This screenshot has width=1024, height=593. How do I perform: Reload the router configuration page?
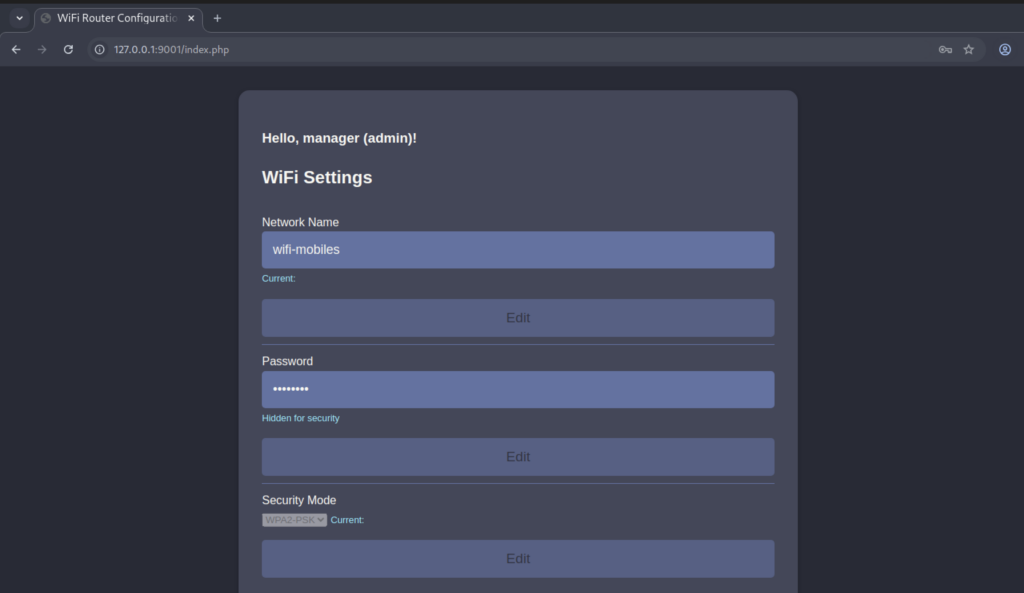(x=68, y=49)
